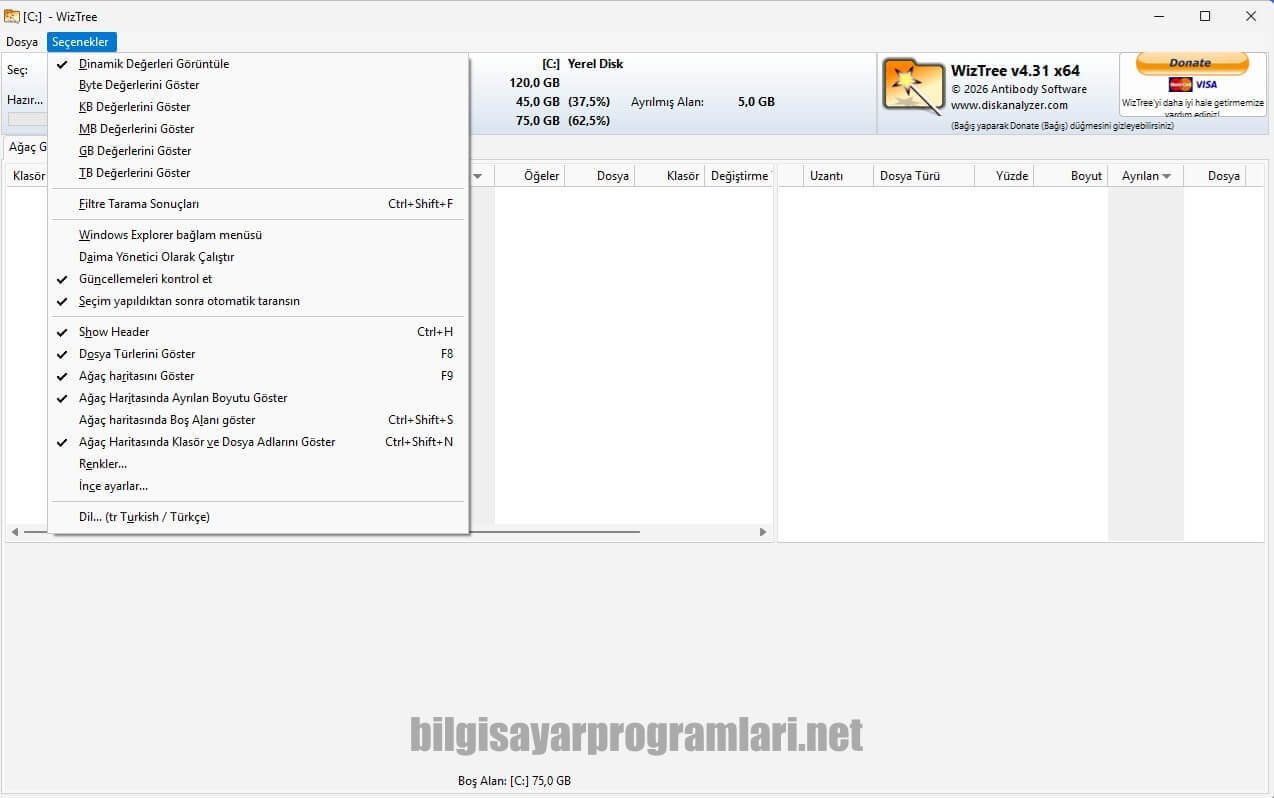Toggle Ağaç Haritasında Klasör ve Dosya Adlarını Göster
The image size is (1274, 798).
click(258, 442)
